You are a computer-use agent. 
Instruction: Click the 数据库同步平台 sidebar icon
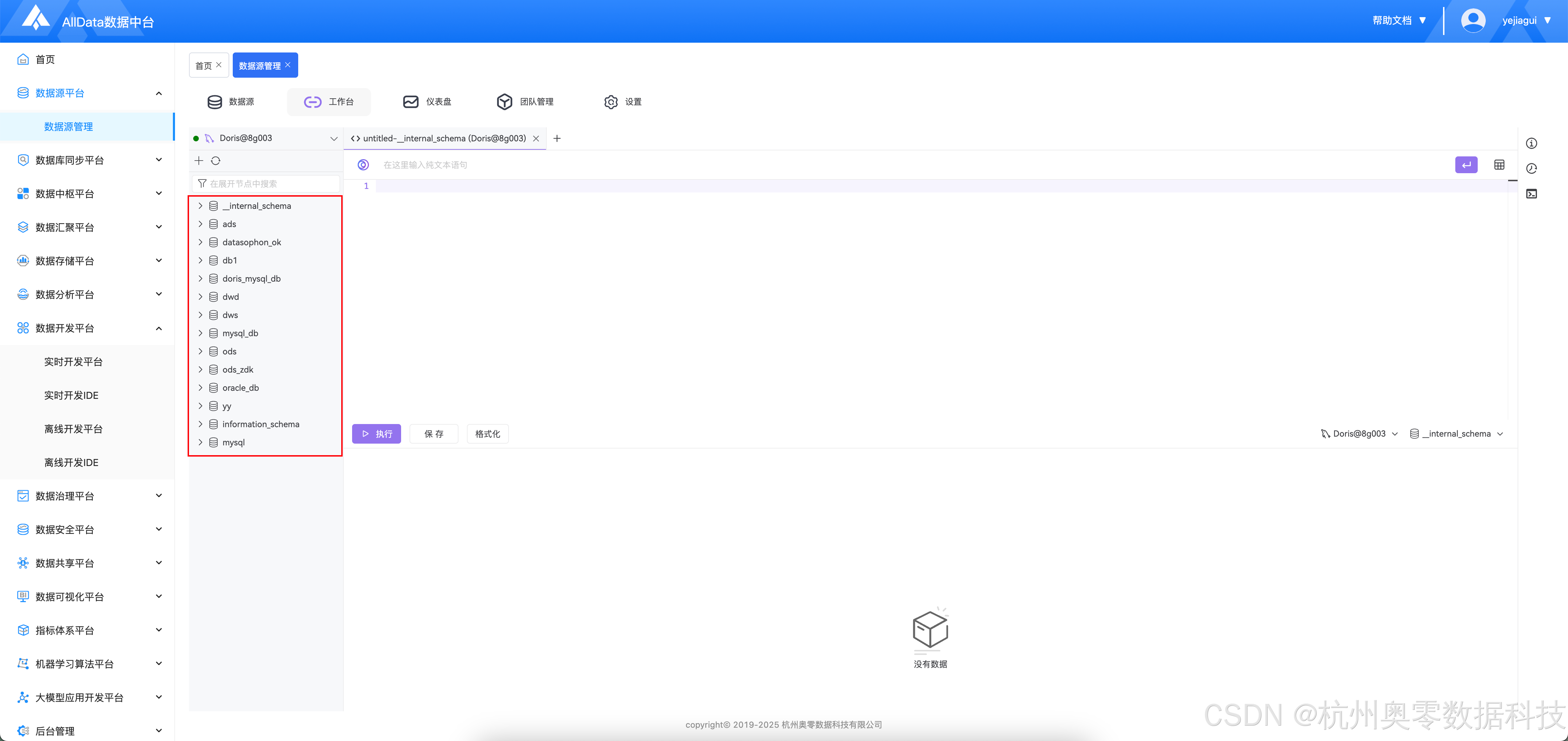[x=23, y=160]
